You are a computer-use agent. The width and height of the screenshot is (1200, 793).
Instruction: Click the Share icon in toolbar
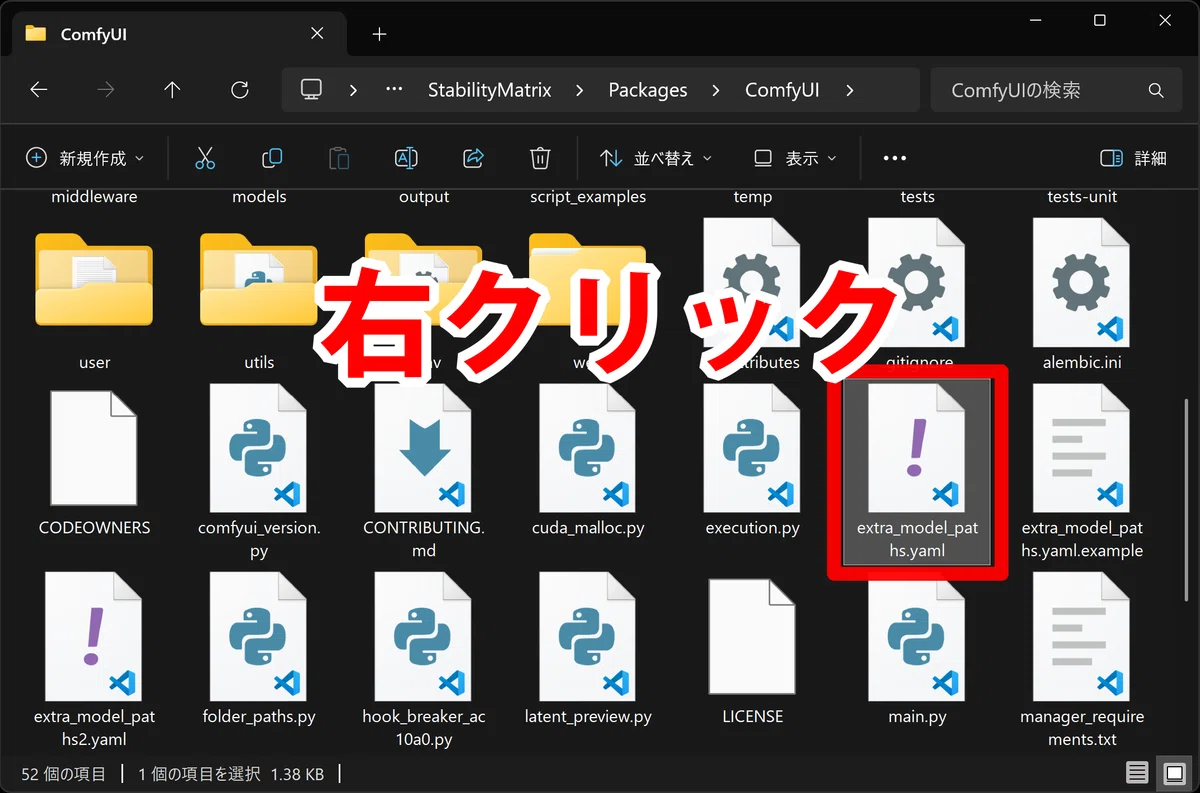[474, 158]
